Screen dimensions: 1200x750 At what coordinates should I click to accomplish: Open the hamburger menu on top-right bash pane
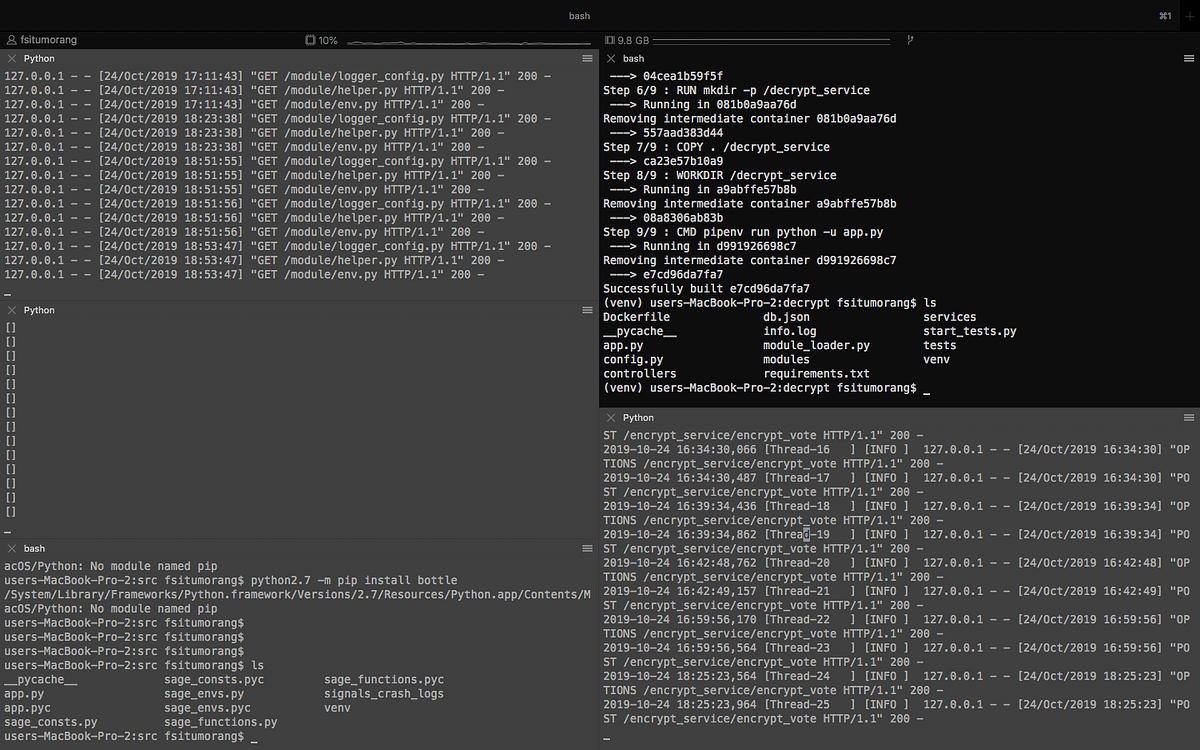(x=1189, y=58)
